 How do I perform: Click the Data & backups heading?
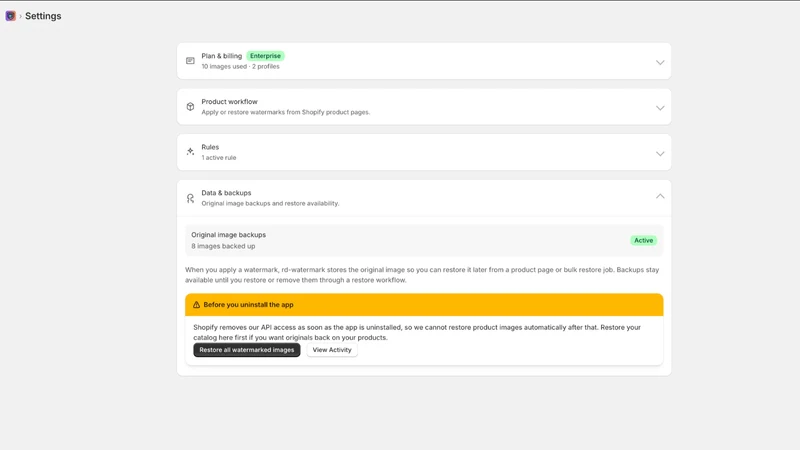coord(226,193)
